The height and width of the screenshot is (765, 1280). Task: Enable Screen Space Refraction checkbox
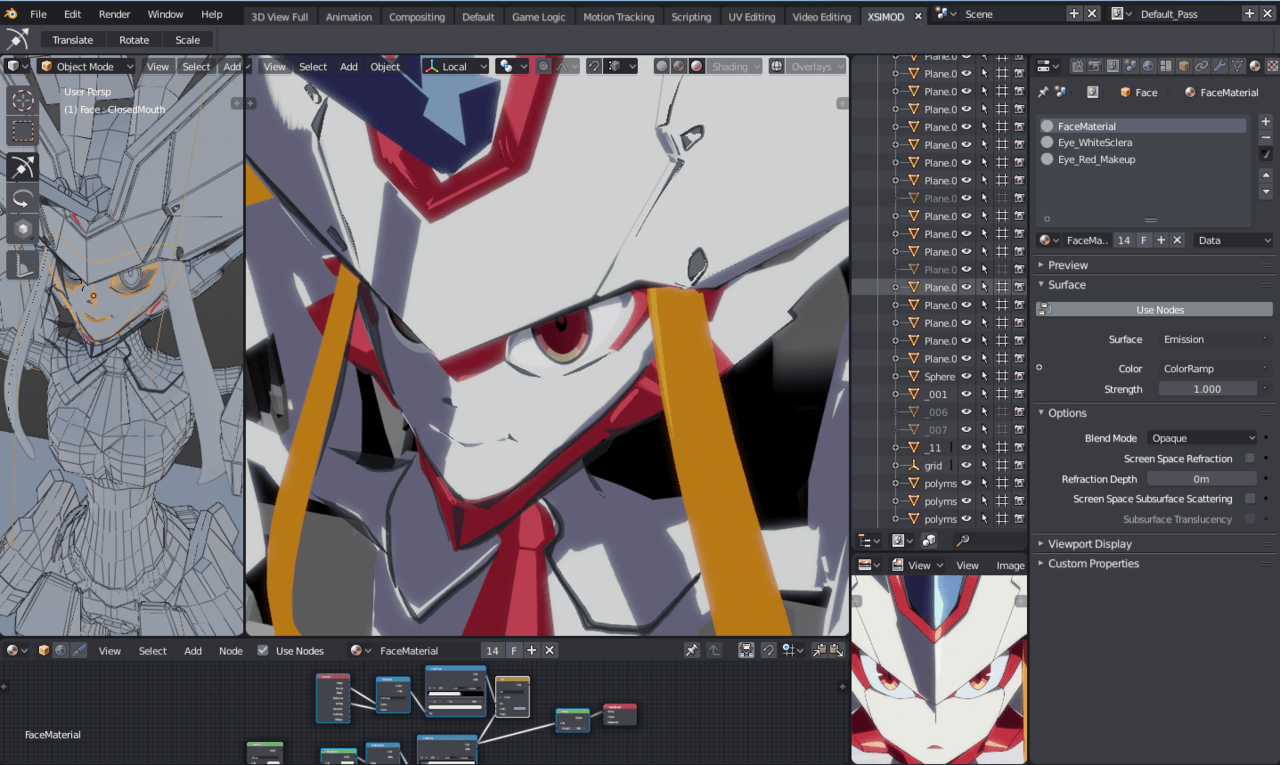1250,458
